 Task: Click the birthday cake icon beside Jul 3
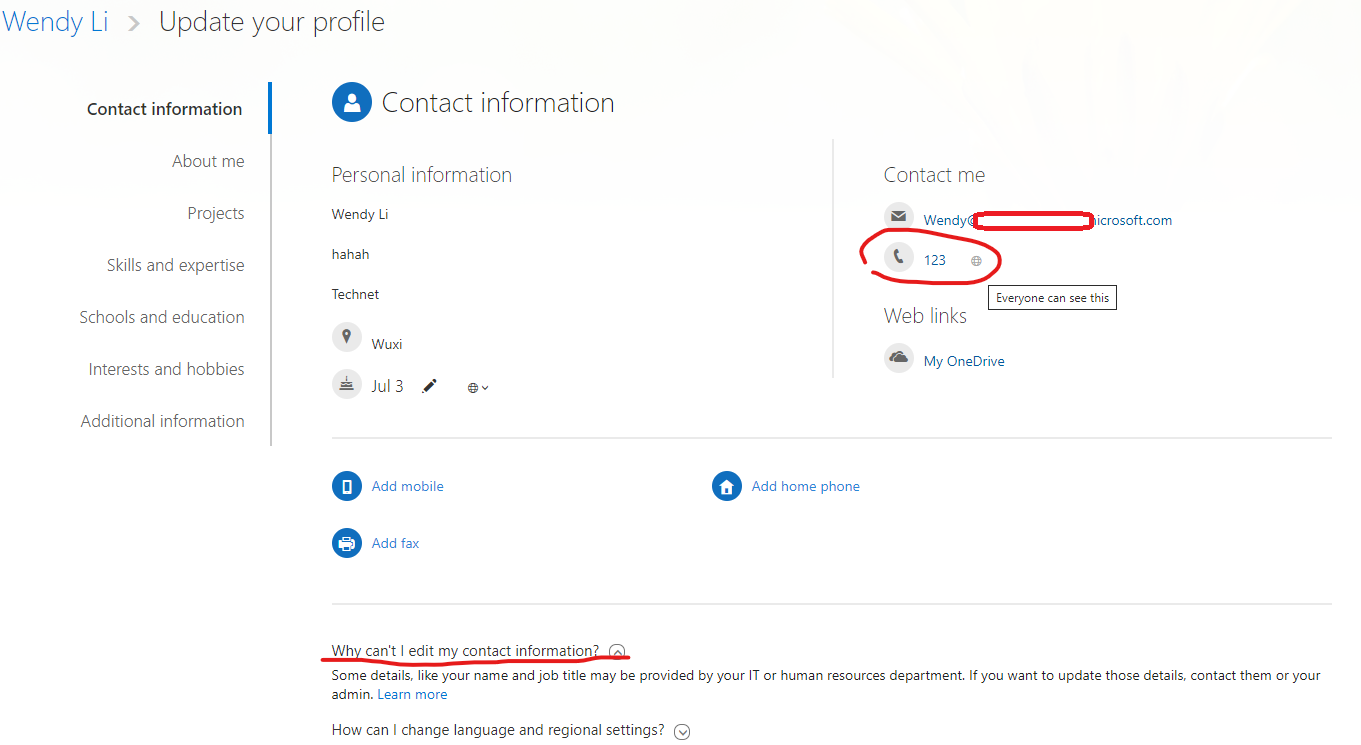[x=346, y=384]
